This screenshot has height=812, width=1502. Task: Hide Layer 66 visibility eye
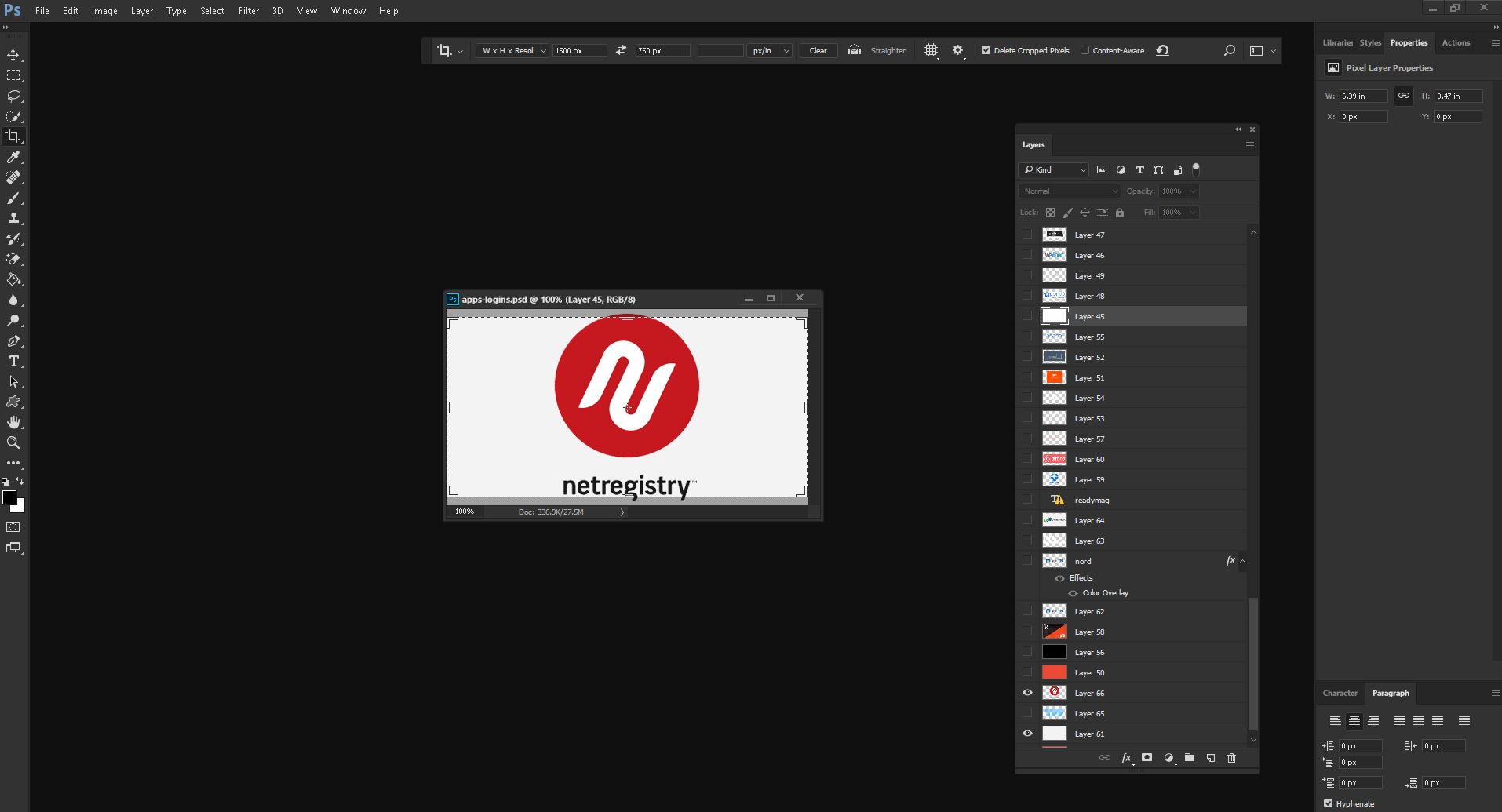pyautogui.click(x=1027, y=693)
